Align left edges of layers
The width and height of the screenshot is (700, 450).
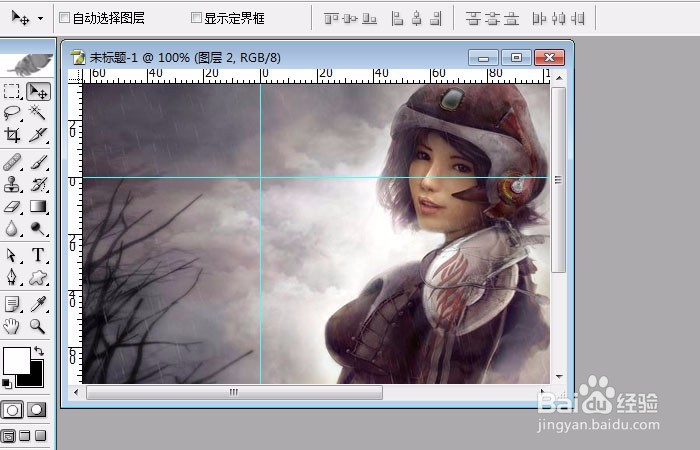coord(397,19)
